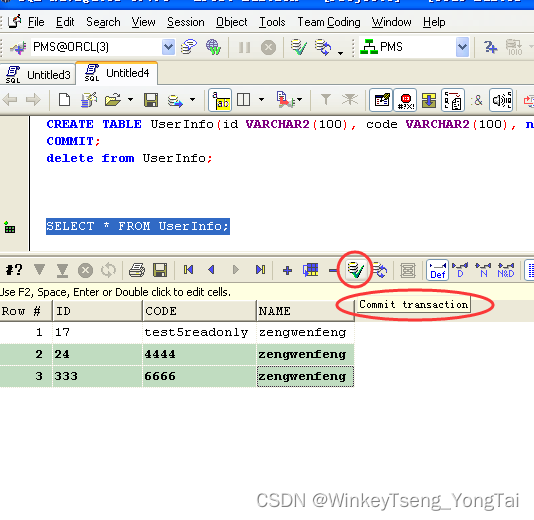This screenshot has height=520, width=534.
Task: Click the #? icon in results toolbar
Action: 14,270
